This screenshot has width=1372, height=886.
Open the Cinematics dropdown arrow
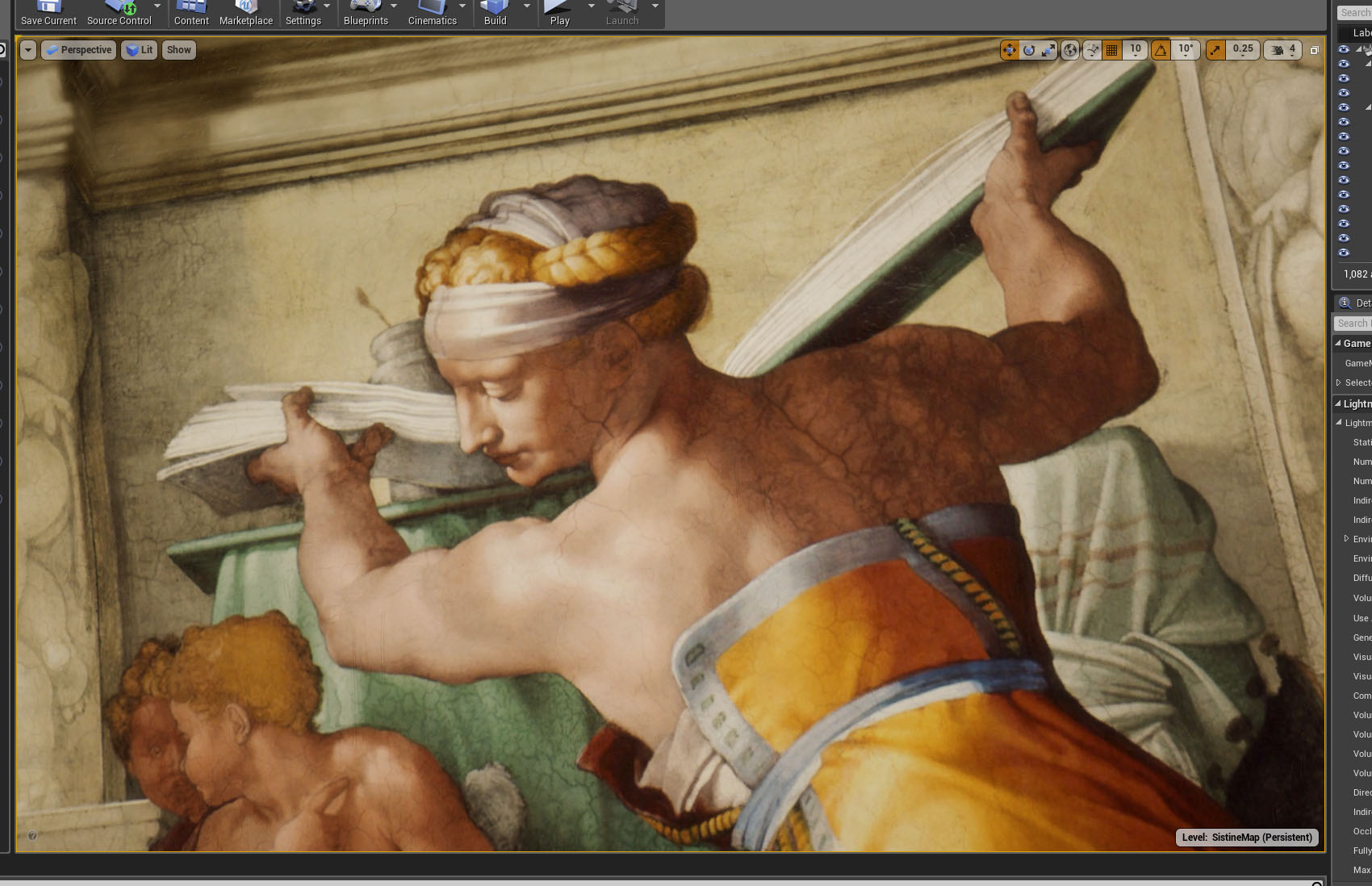coord(462,6)
